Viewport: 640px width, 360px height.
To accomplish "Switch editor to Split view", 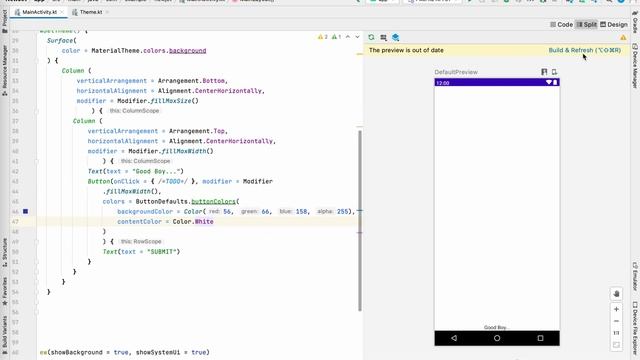I will pyautogui.click(x=587, y=24).
